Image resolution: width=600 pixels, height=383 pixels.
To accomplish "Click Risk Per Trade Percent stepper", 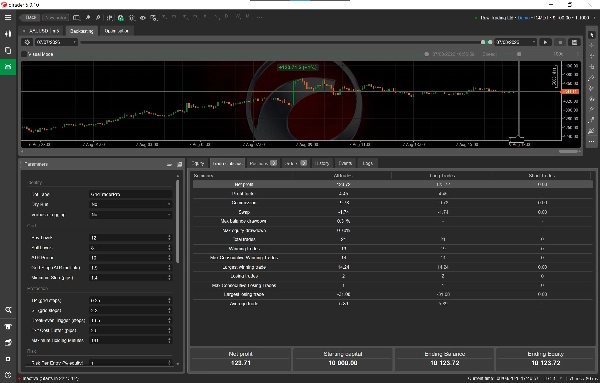I will tap(169, 363).
